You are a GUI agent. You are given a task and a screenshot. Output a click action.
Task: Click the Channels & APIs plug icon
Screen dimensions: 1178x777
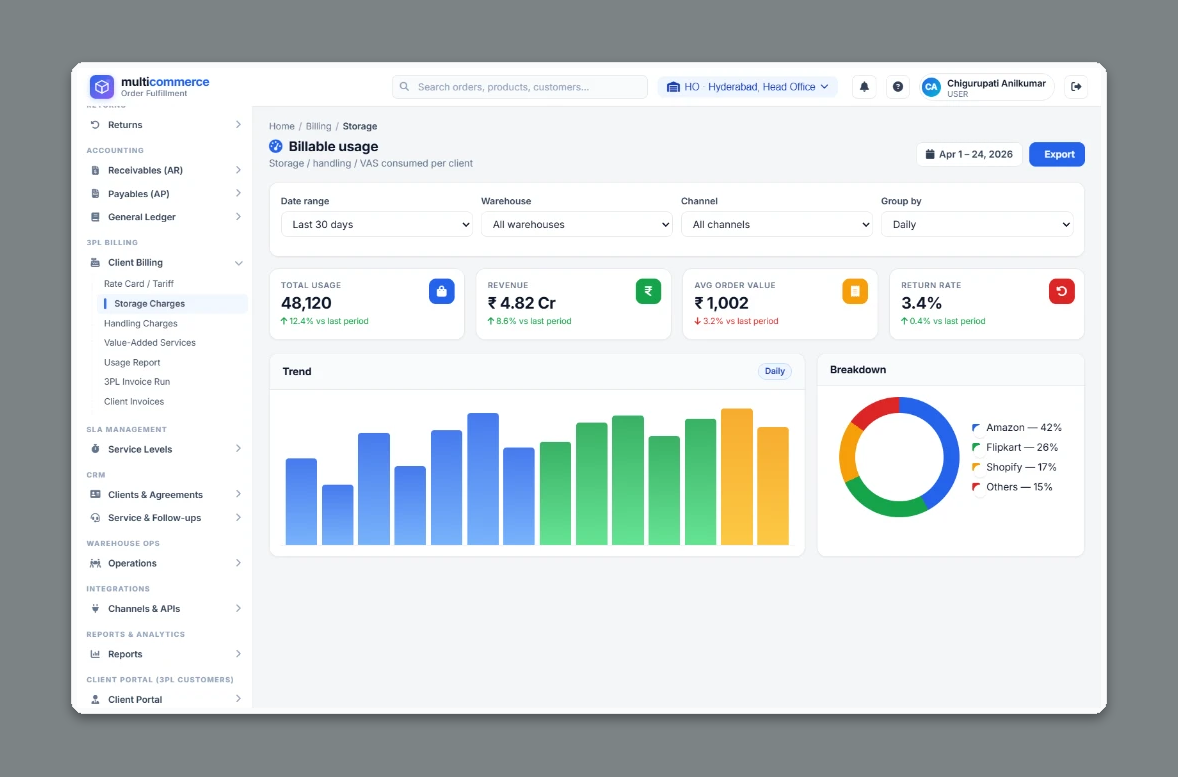(95, 609)
